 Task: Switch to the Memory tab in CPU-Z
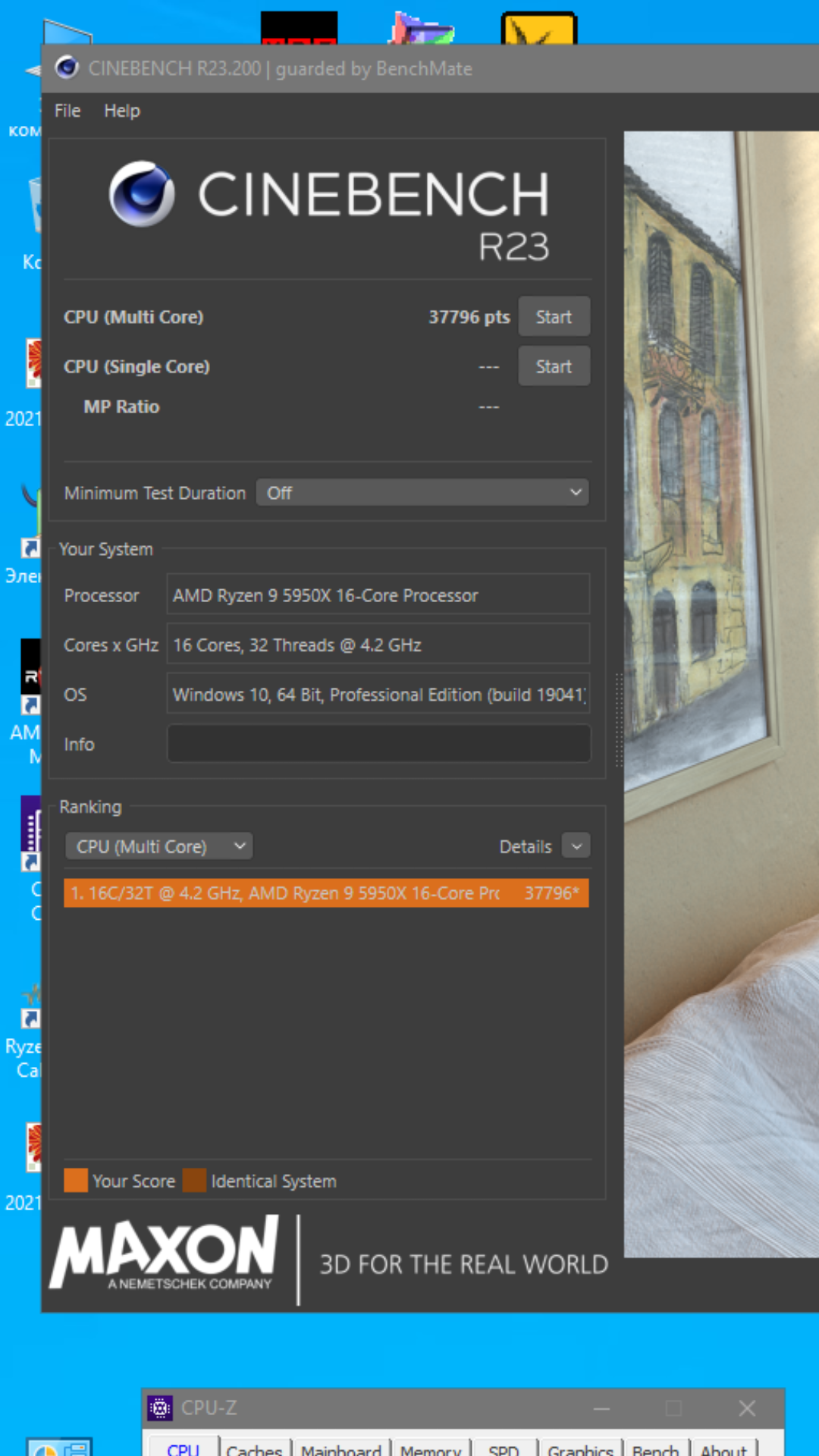click(x=431, y=1449)
